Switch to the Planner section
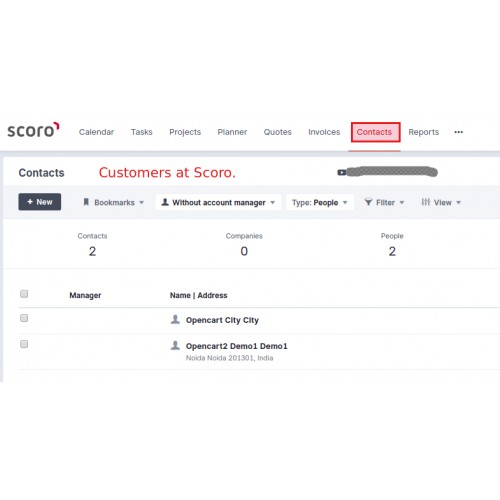Viewport: 500px width, 500px height. [232, 132]
